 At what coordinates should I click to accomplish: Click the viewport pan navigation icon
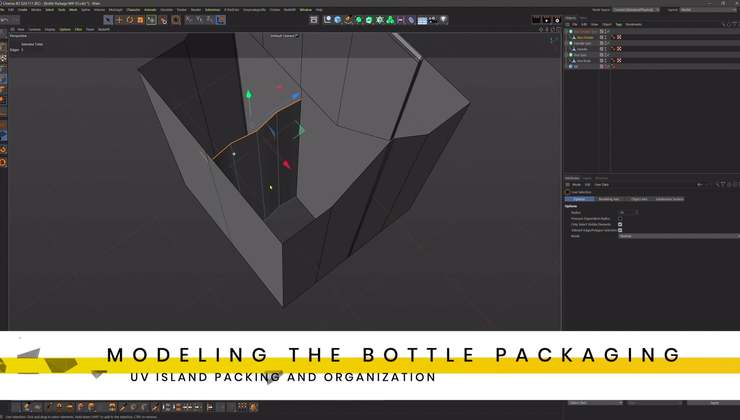click(541, 29)
